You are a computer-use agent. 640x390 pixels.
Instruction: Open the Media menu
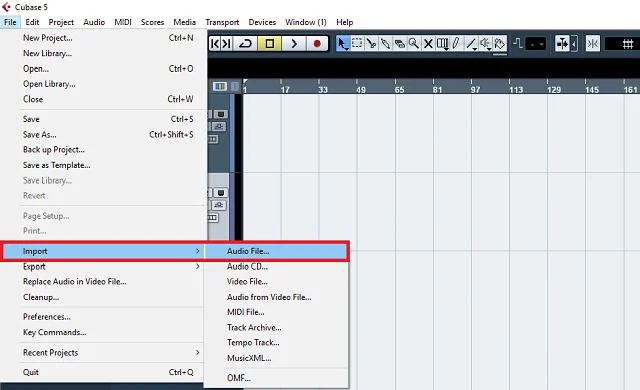pos(184,22)
